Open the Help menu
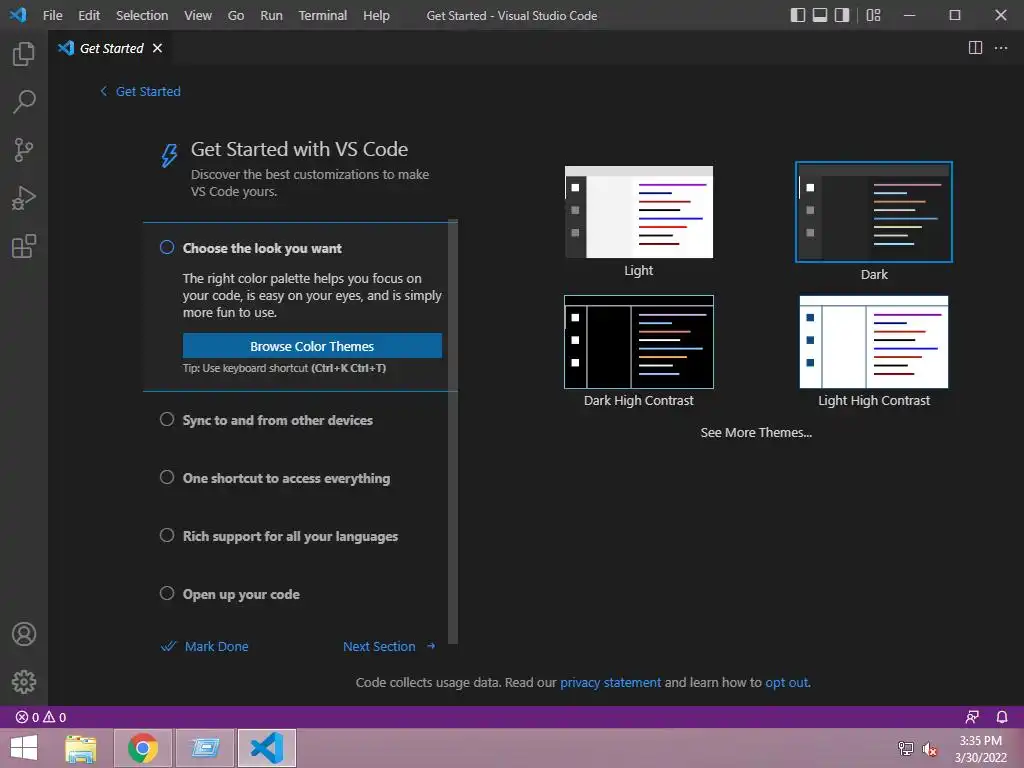Image resolution: width=1024 pixels, height=768 pixels. tap(376, 15)
